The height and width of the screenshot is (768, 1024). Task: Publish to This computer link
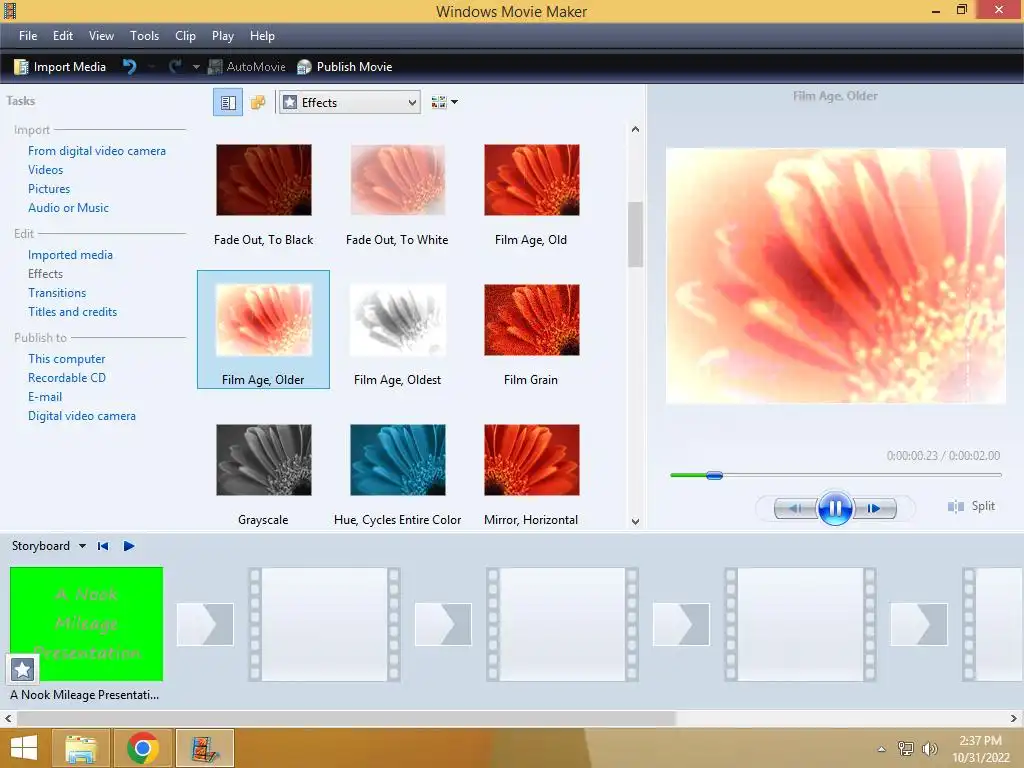(67, 359)
